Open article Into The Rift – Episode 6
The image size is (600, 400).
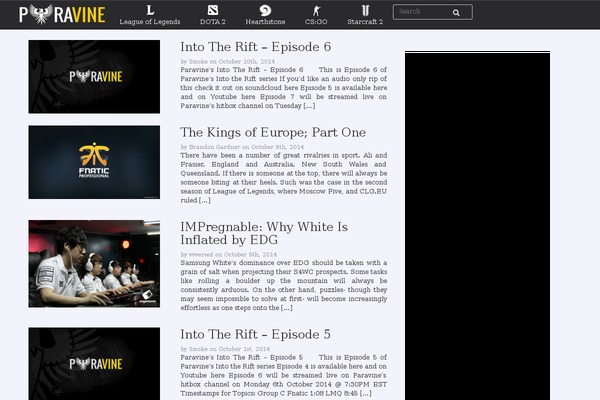click(256, 47)
